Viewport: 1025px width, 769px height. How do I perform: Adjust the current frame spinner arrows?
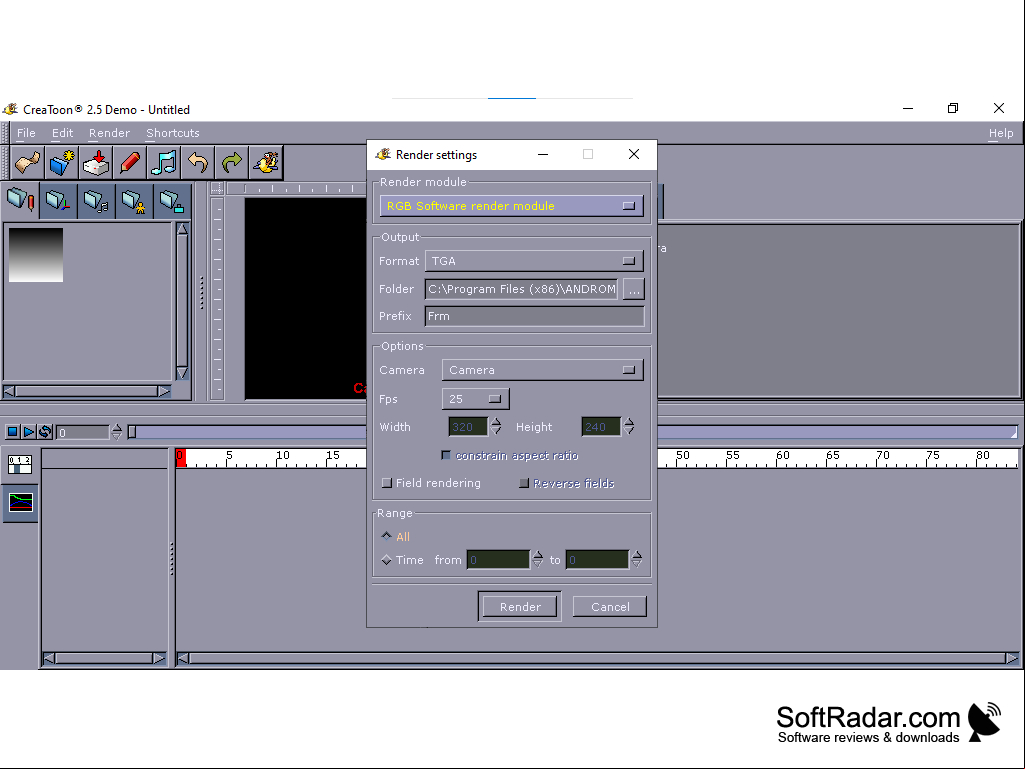coord(116,432)
